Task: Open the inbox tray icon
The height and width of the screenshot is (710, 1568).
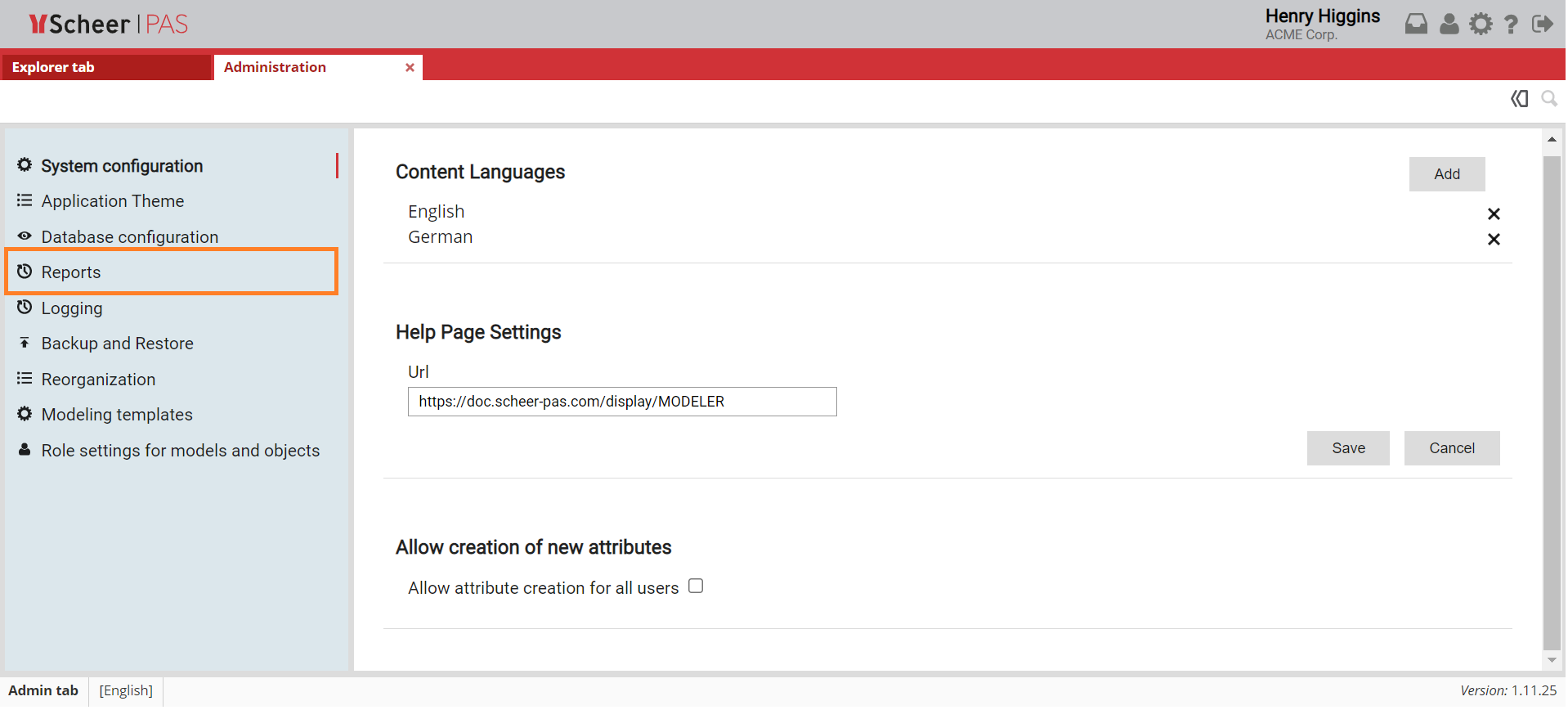Action: click(1417, 25)
